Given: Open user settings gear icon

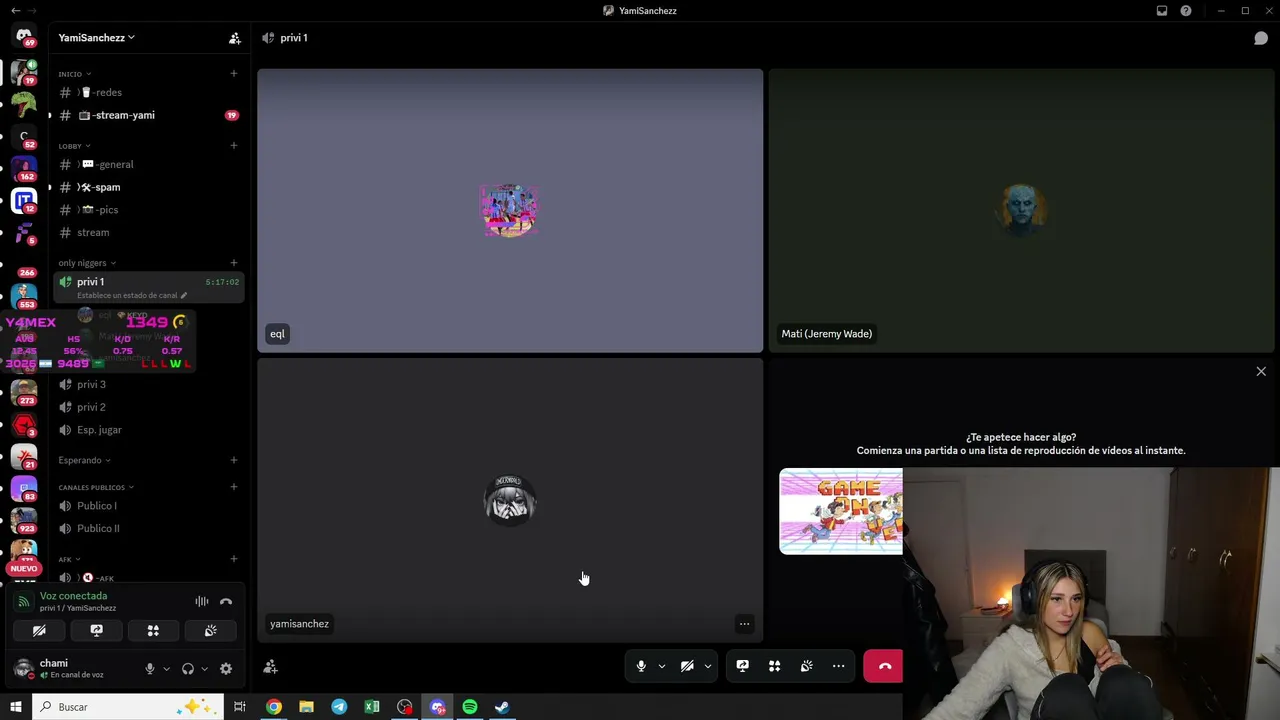Looking at the screenshot, I should click(x=226, y=669).
